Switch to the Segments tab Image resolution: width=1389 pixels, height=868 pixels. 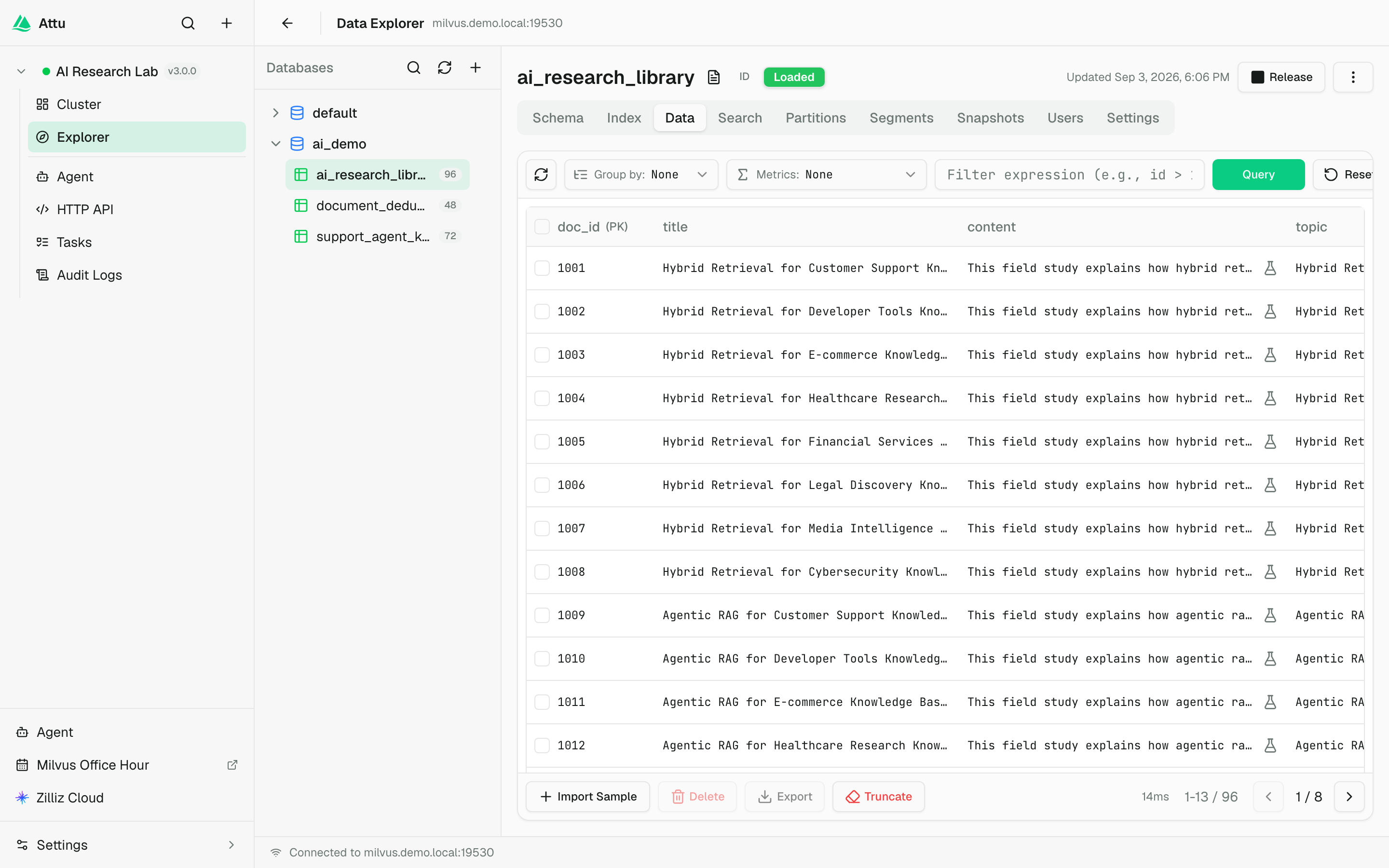(x=901, y=118)
